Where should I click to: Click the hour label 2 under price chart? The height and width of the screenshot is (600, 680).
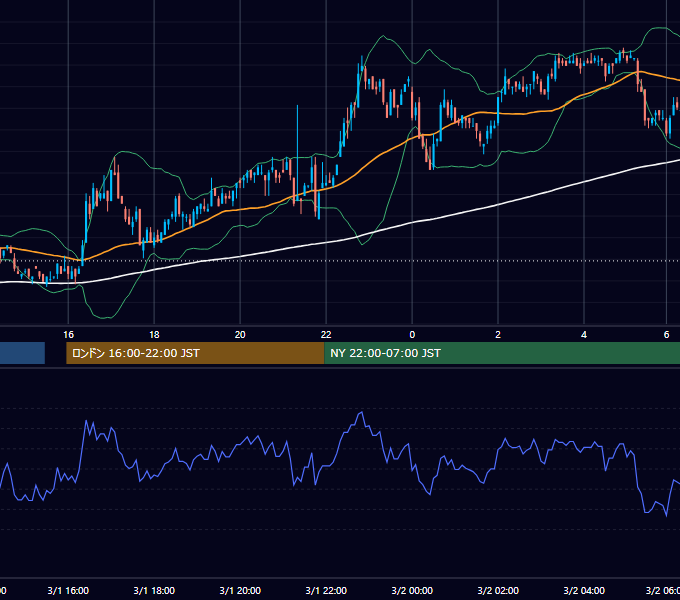point(498,335)
